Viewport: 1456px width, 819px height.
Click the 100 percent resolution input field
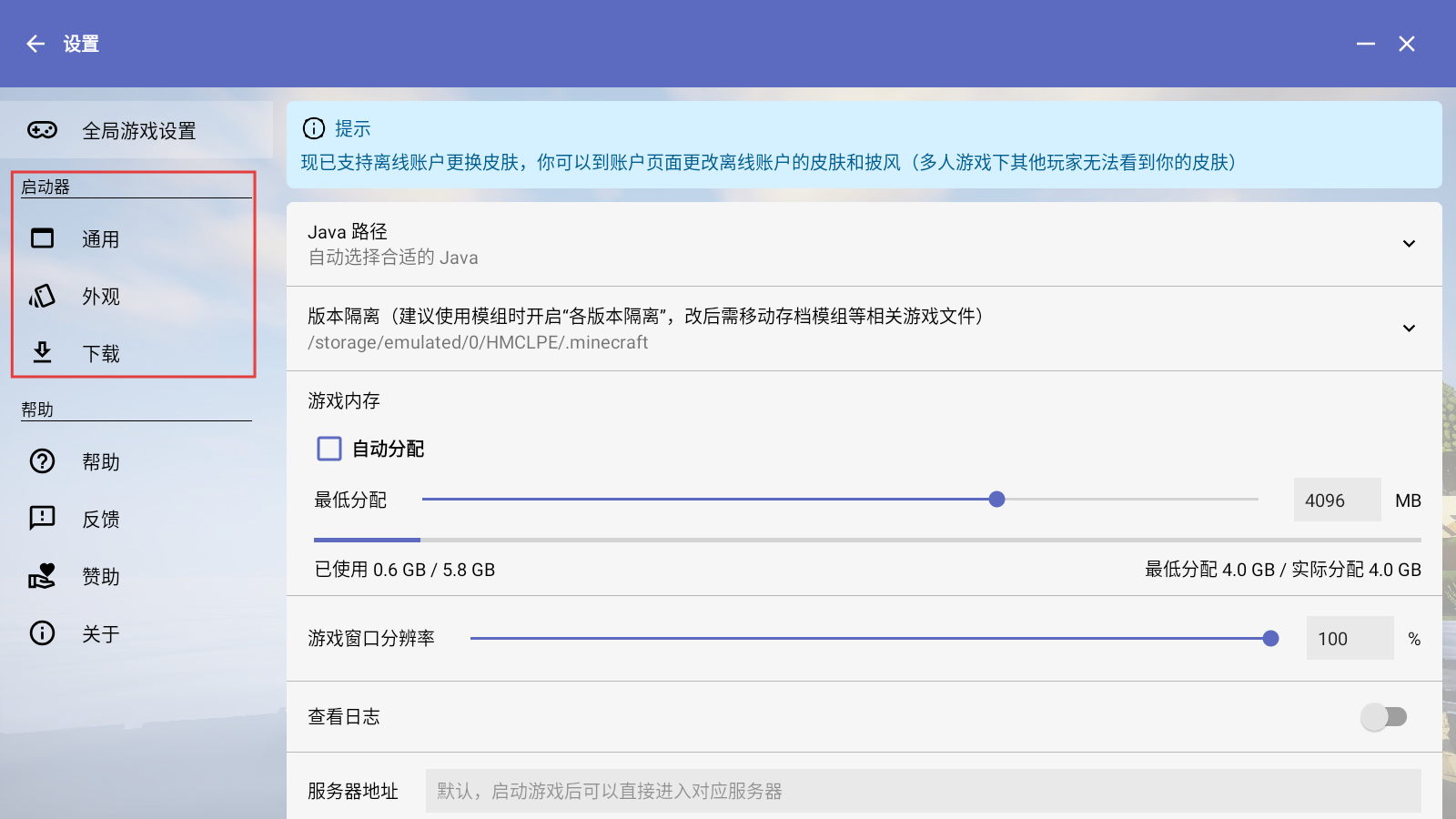coord(1350,638)
